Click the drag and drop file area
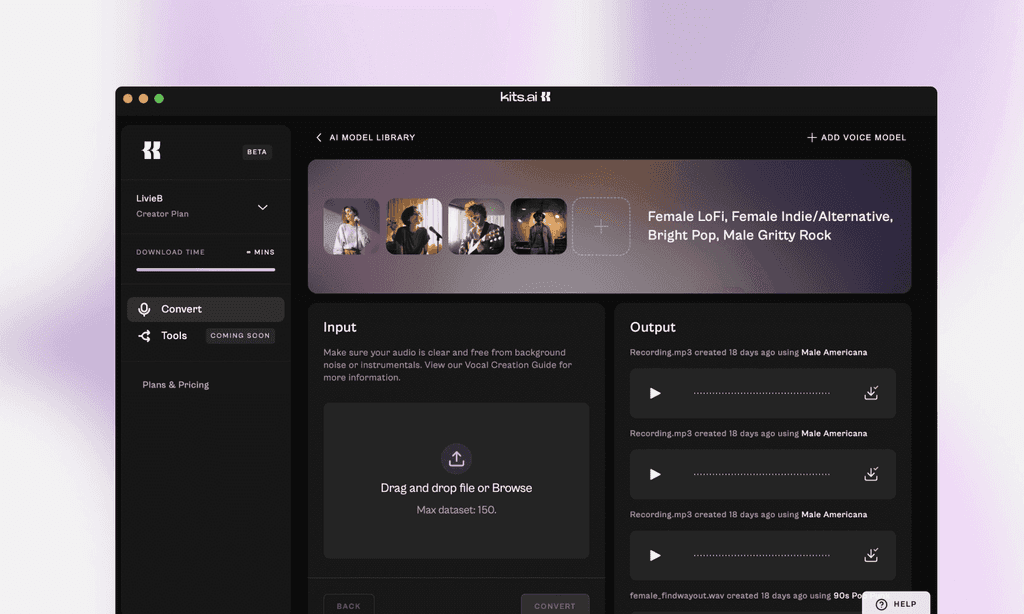Screen dimensions: 1024x614 pos(456,480)
